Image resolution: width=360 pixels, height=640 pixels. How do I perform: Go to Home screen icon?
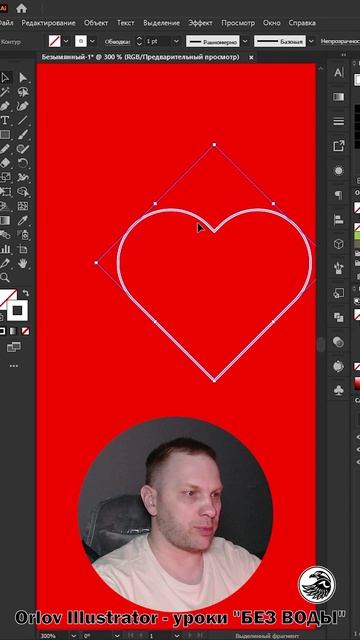pyautogui.click(x=21, y=8)
